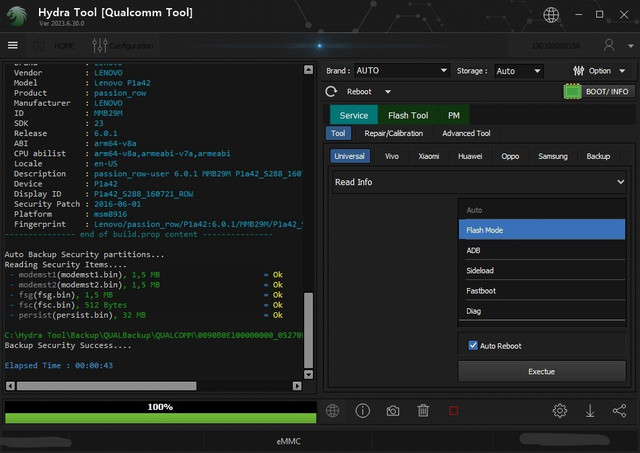
Task: Switch to the PM tab
Action: (453, 115)
